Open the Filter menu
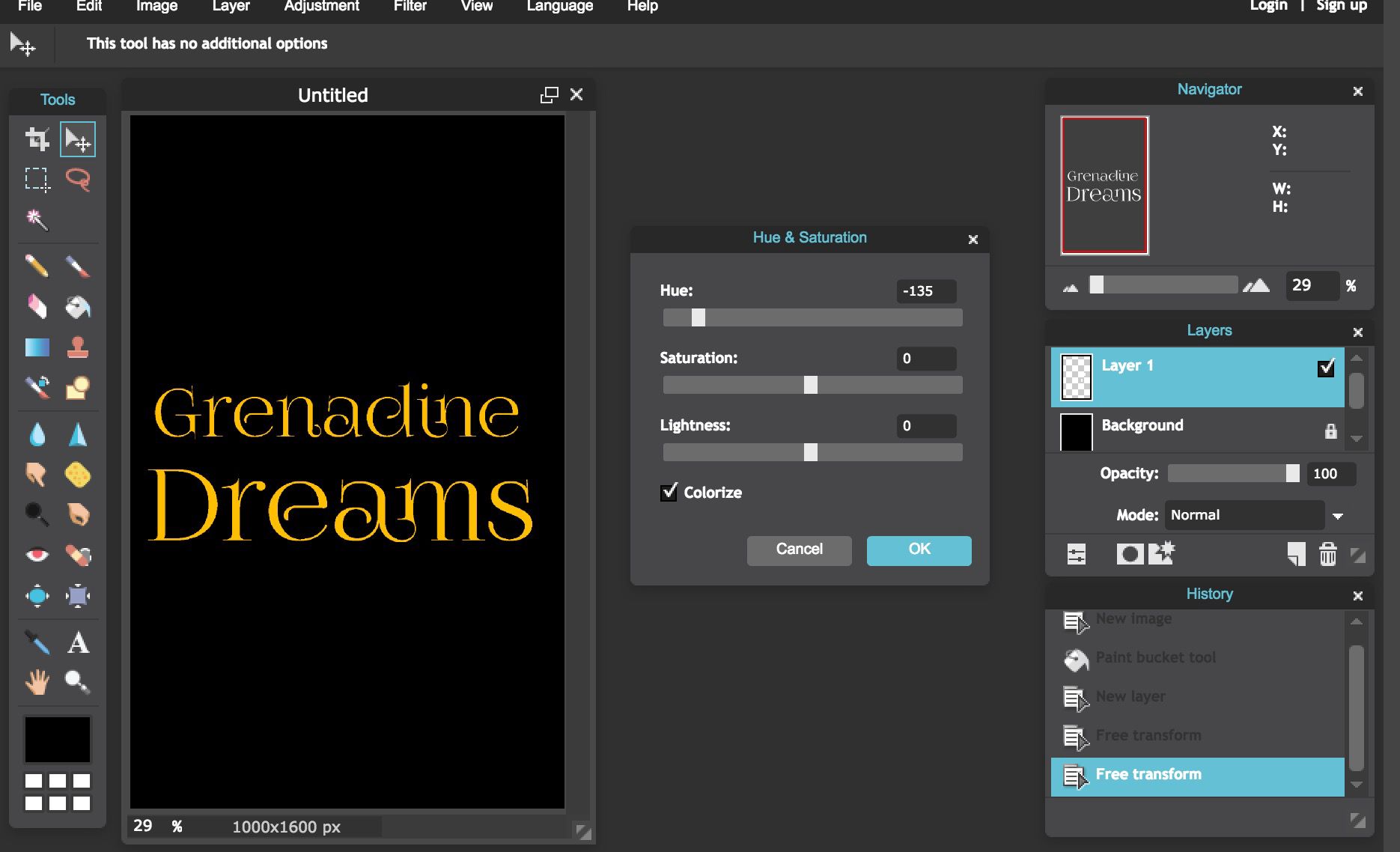1400x852 pixels. click(410, 7)
